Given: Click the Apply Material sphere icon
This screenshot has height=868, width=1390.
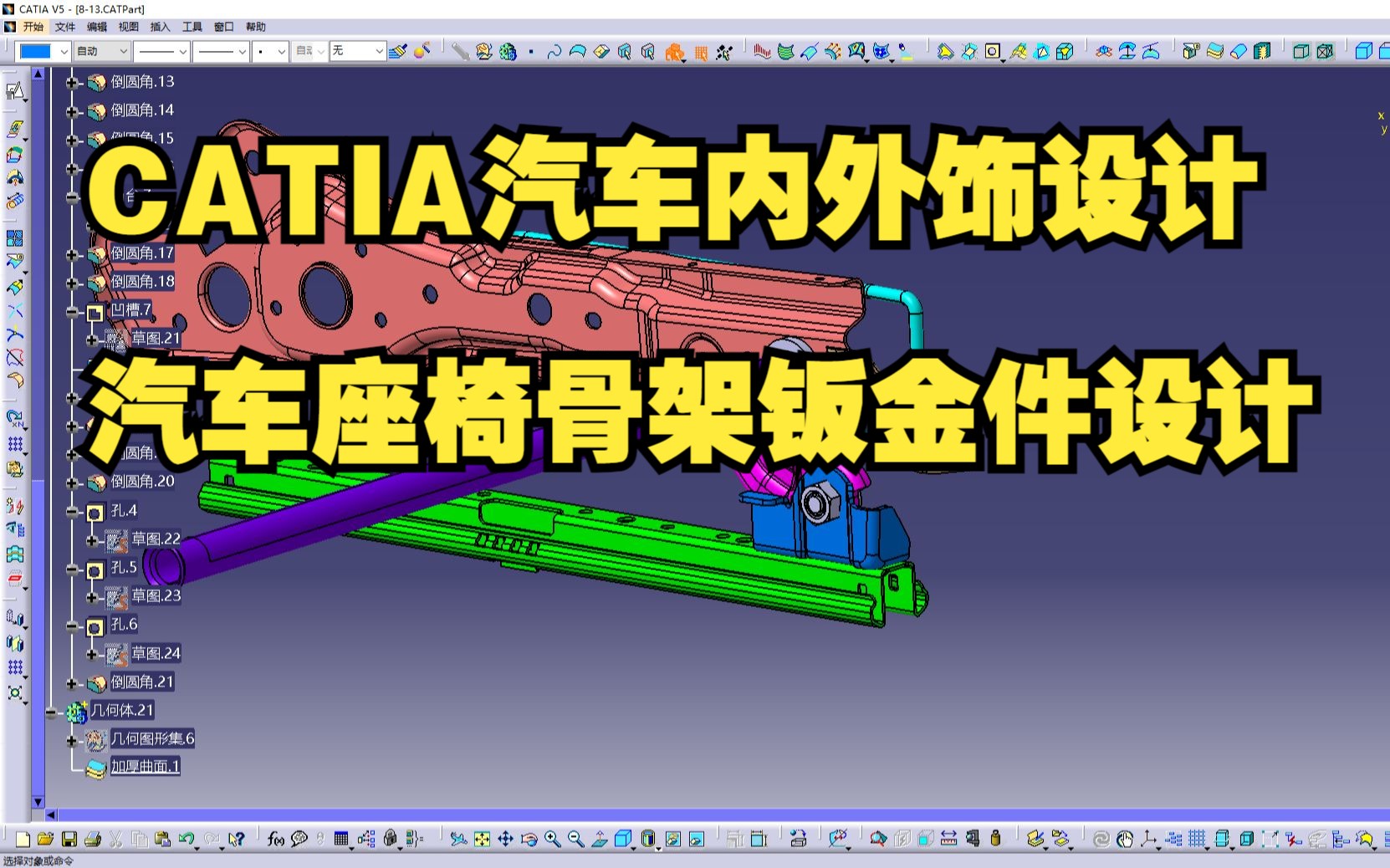Looking at the screenshot, I should (x=422, y=51).
